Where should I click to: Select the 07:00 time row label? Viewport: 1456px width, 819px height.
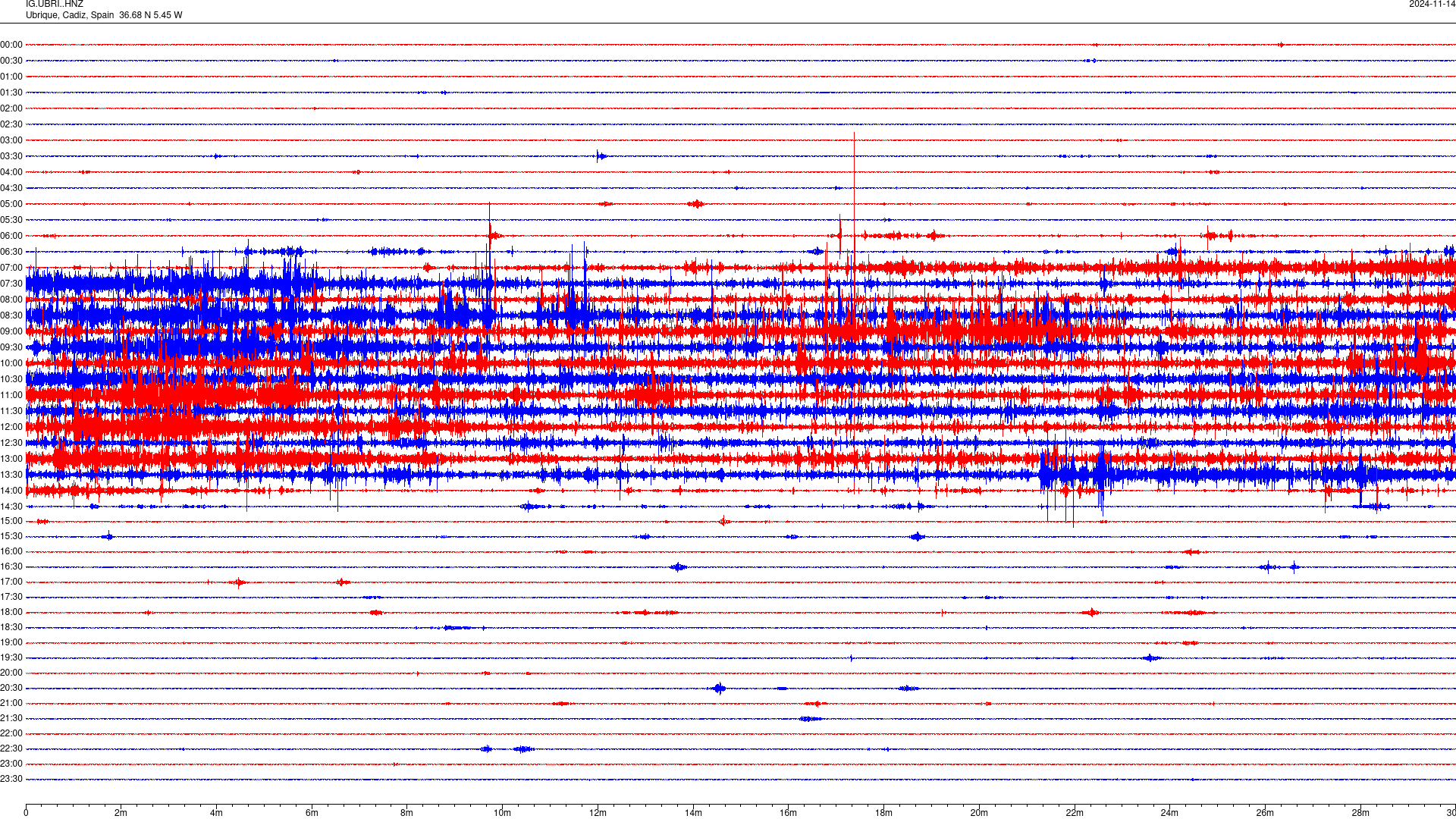click(x=11, y=268)
